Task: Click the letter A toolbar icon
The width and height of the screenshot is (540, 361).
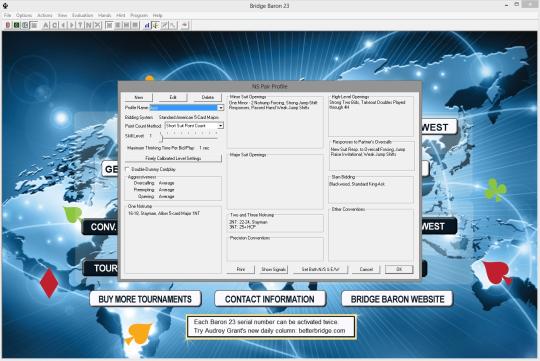Action: click(46, 25)
